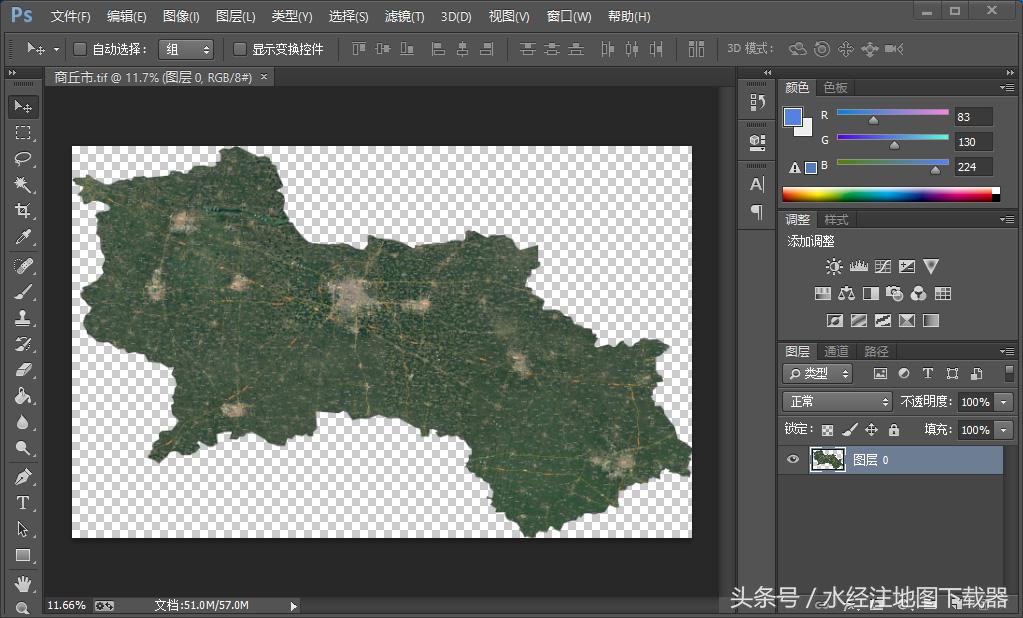1023x618 pixels.
Task: Hide 图层 0 using the eye icon
Action: click(x=793, y=460)
